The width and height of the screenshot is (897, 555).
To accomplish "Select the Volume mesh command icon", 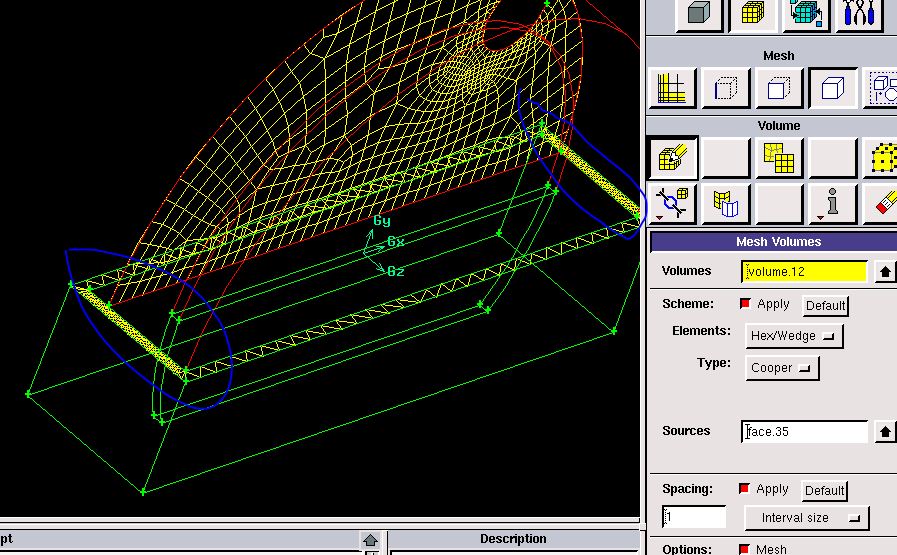I will 832,89.
